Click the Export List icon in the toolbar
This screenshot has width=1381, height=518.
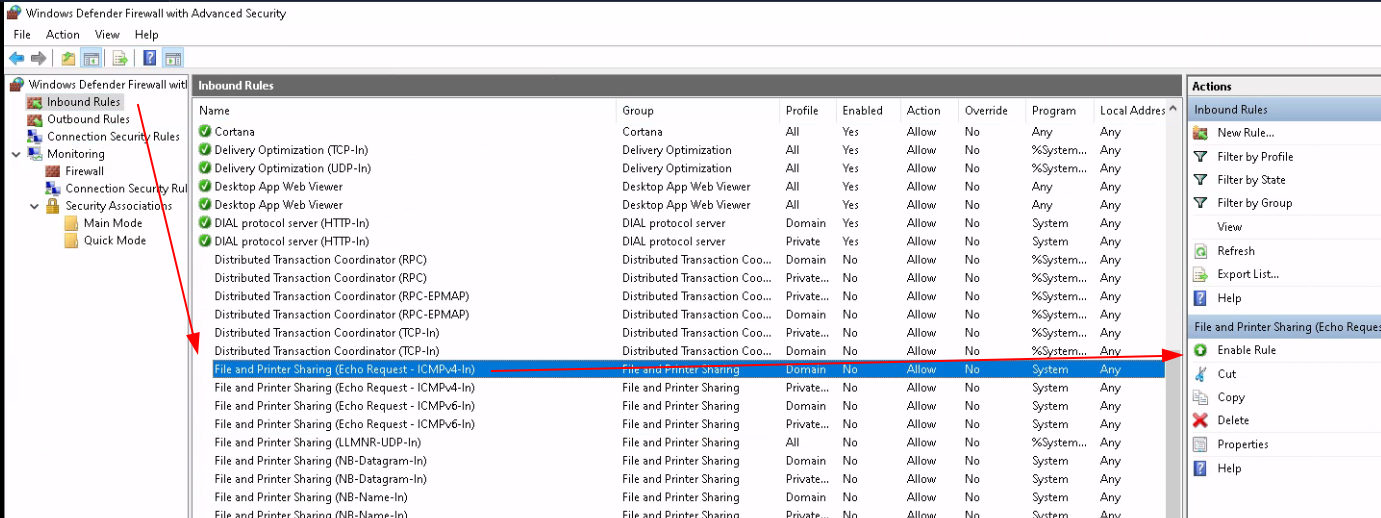tap(120, 58)
